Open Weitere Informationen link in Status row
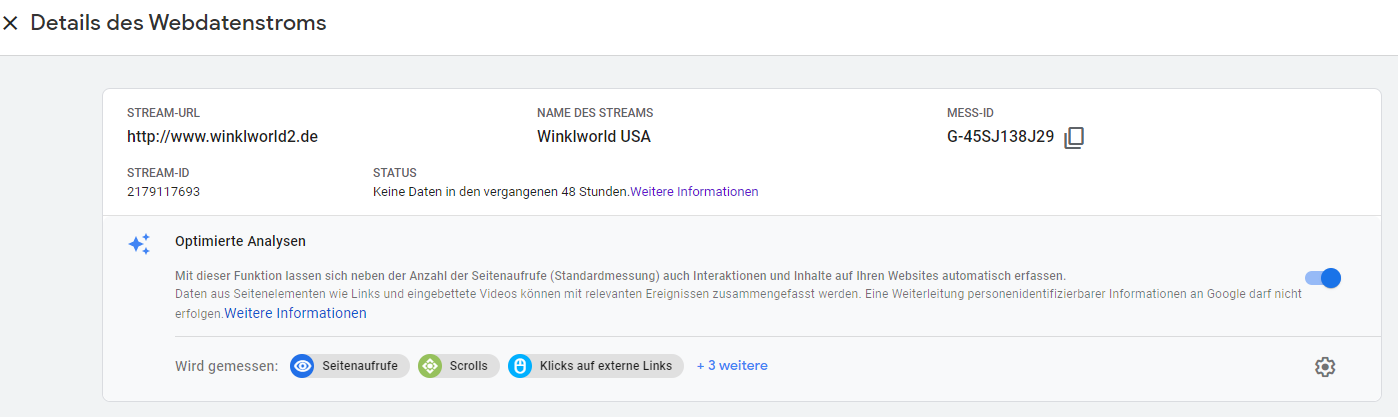The height and width of the screenshot is (417, 1398). [694, 191]
